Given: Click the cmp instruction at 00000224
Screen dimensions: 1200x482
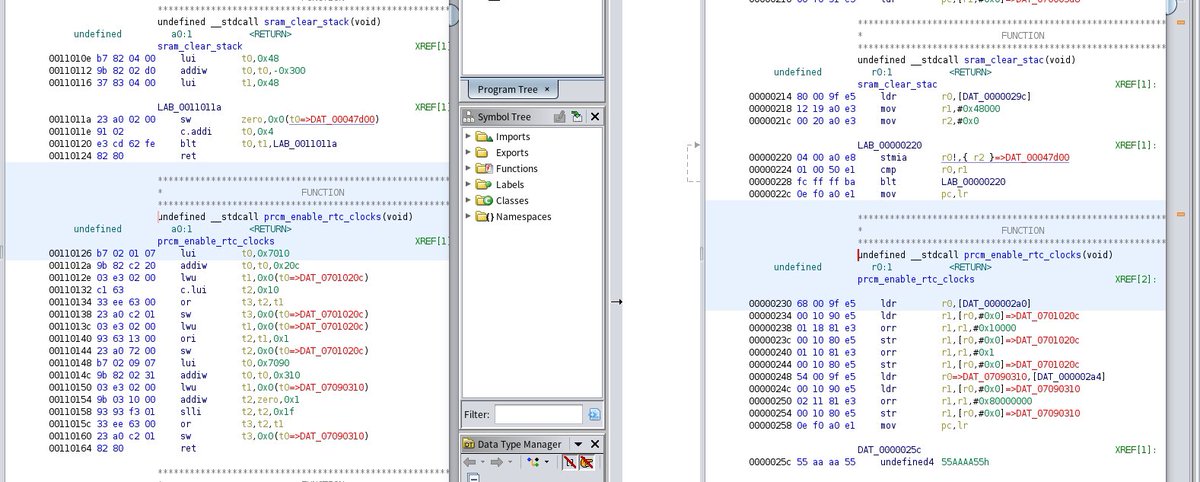Looking at the screenshot, I should click(889, 170).
